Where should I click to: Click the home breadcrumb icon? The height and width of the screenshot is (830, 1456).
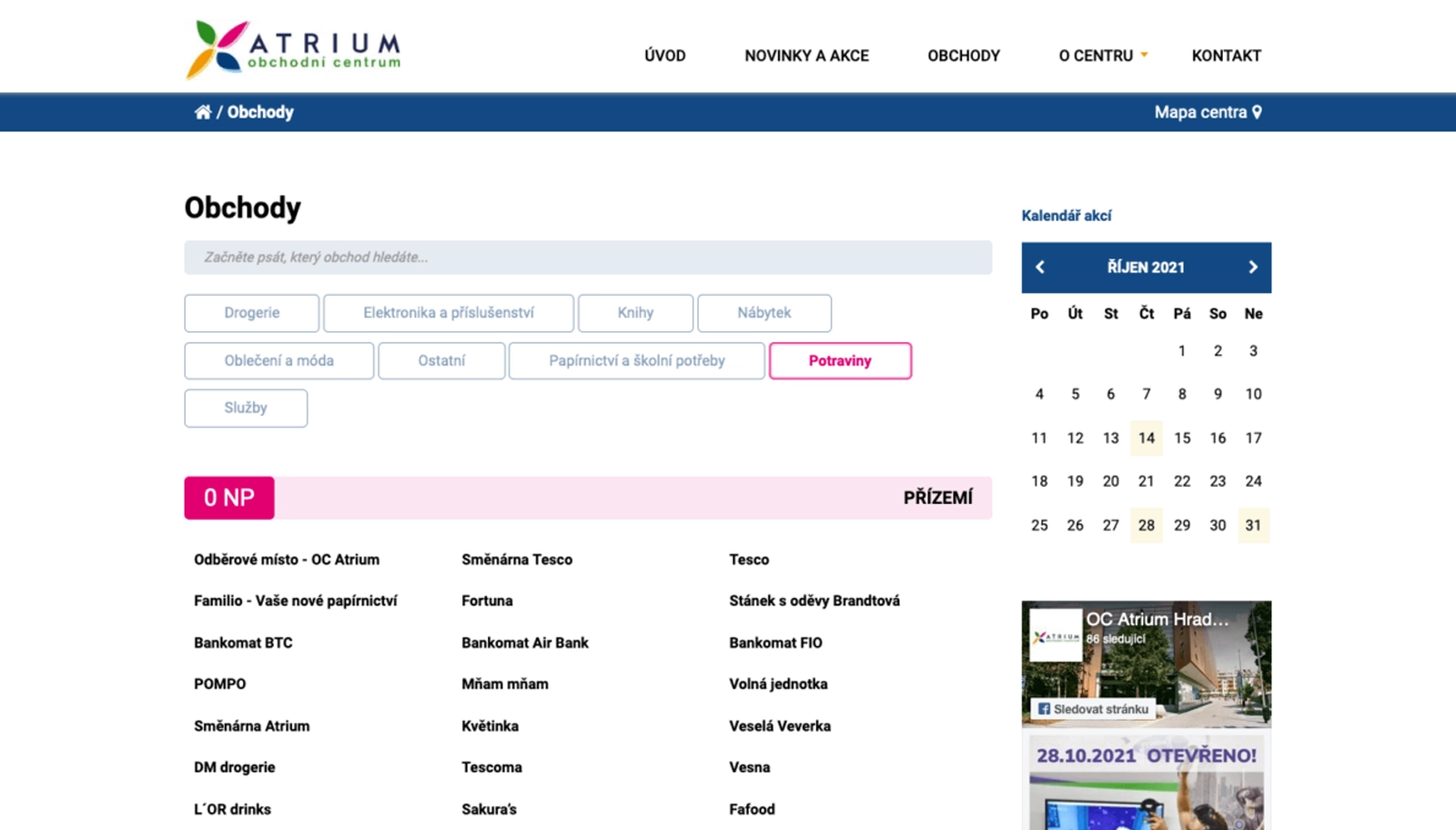(203, 111)
